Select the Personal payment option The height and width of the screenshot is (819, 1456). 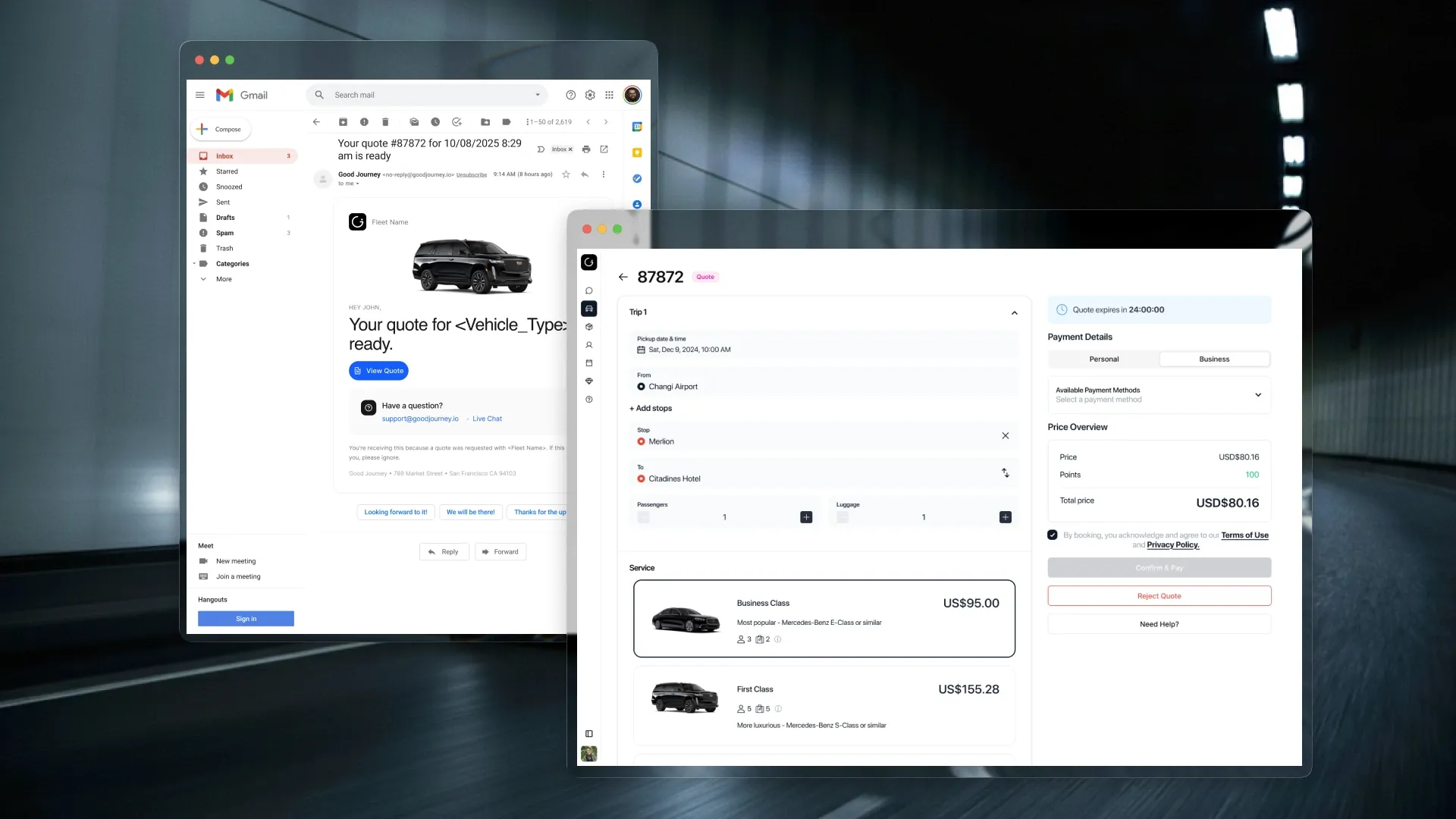pos(1104,359)
